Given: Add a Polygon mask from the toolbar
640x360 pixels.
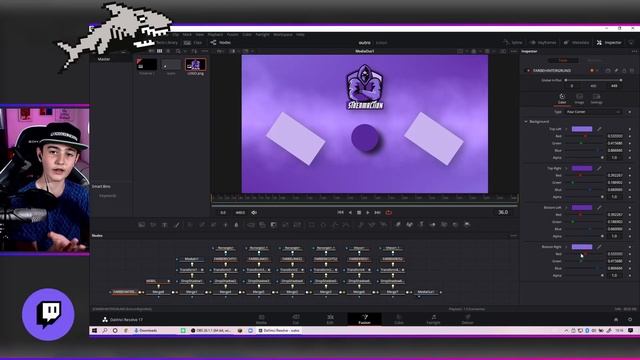Looking at the screenshot, I should pos(335,224).
